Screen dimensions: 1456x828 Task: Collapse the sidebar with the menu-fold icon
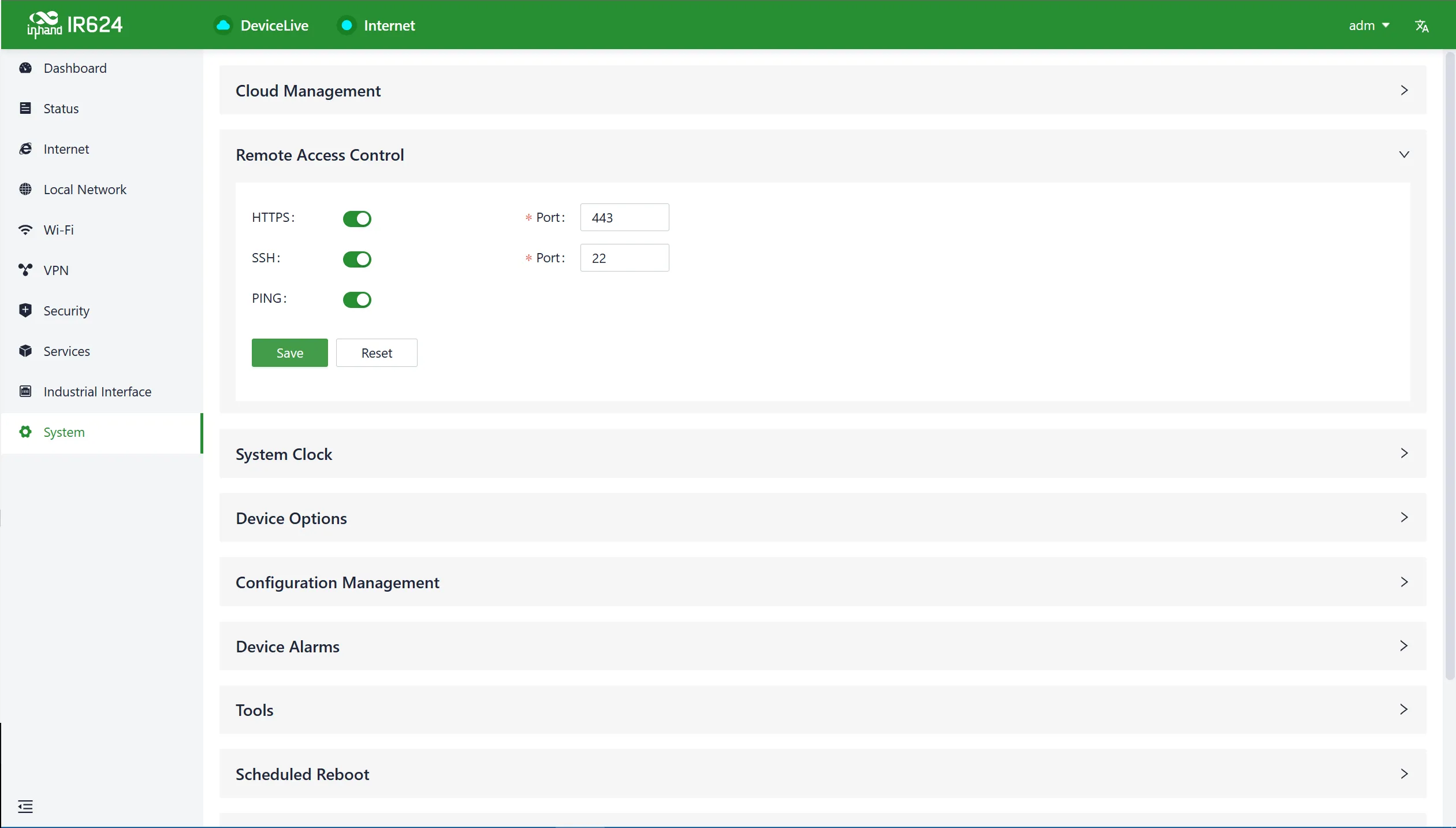pos(25,807)
